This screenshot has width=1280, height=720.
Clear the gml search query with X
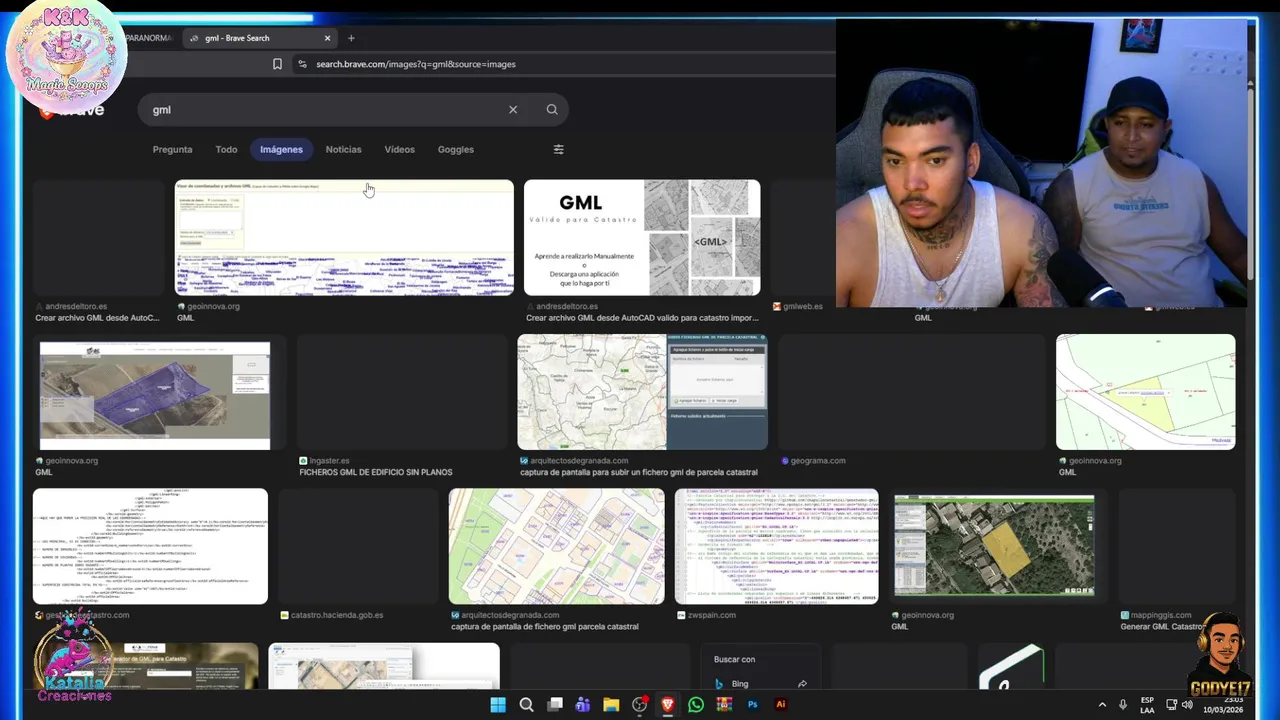coord(513,110)
